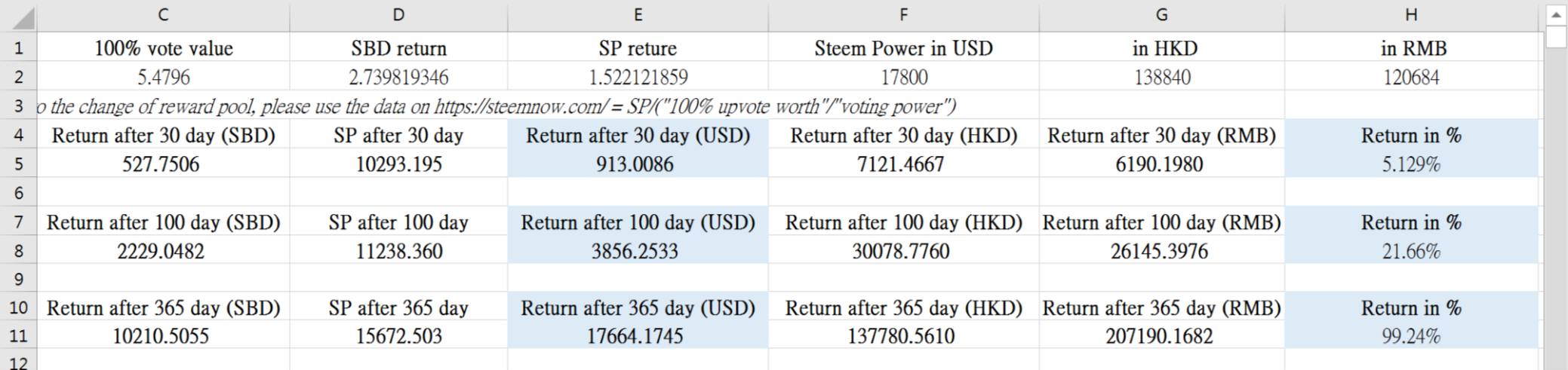Select the "in HKD" header cell
The width and height of the screenshot is (1568, 370).
click(1162, 49)
